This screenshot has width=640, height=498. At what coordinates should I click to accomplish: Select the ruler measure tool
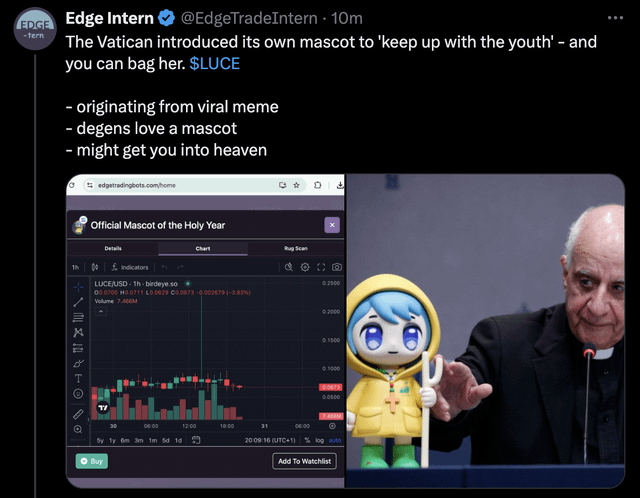[78, 414]
